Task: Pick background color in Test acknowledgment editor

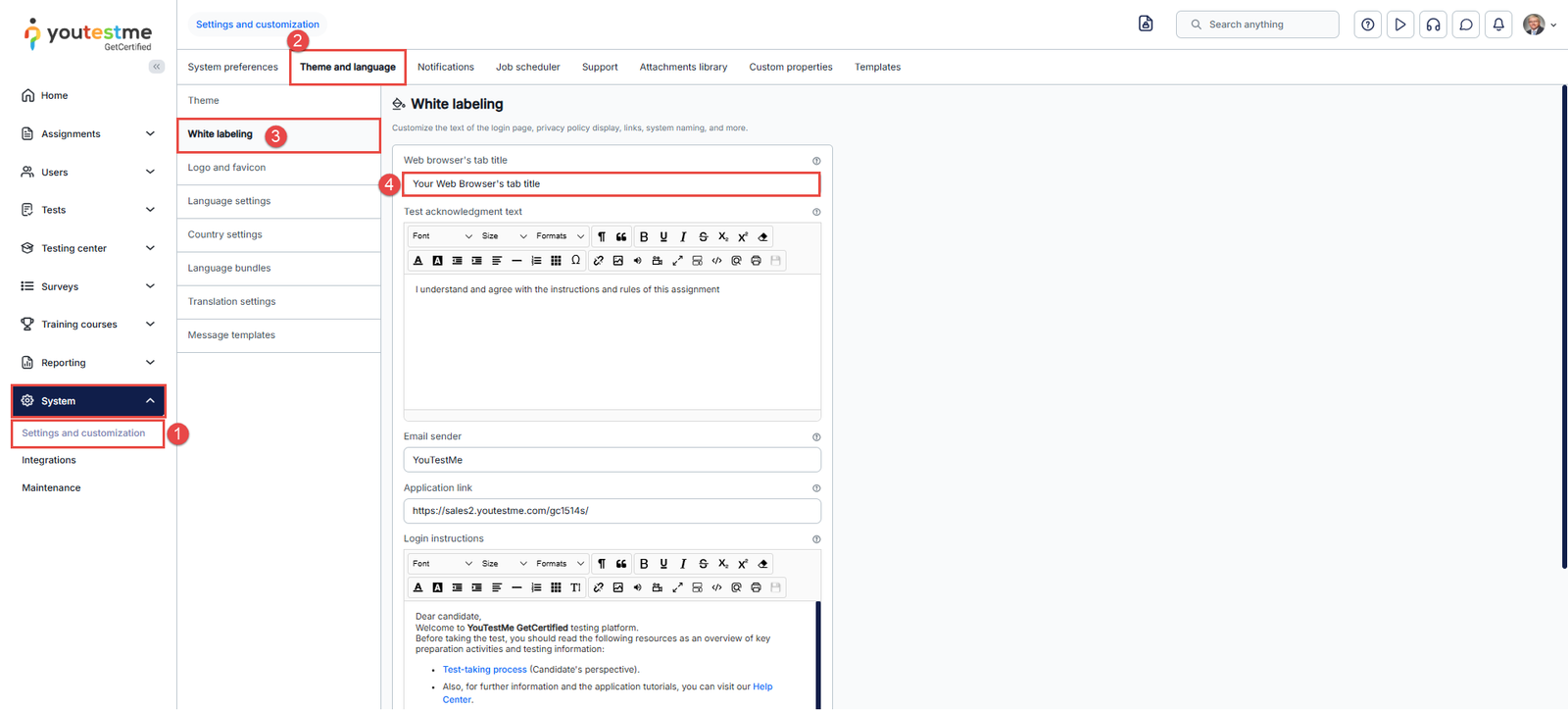Action: (x=437, y=261)
